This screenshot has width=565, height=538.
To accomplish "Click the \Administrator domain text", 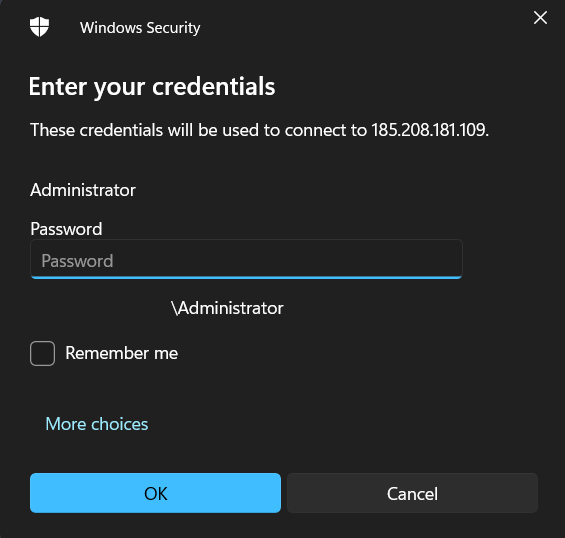I will (227, 308).
